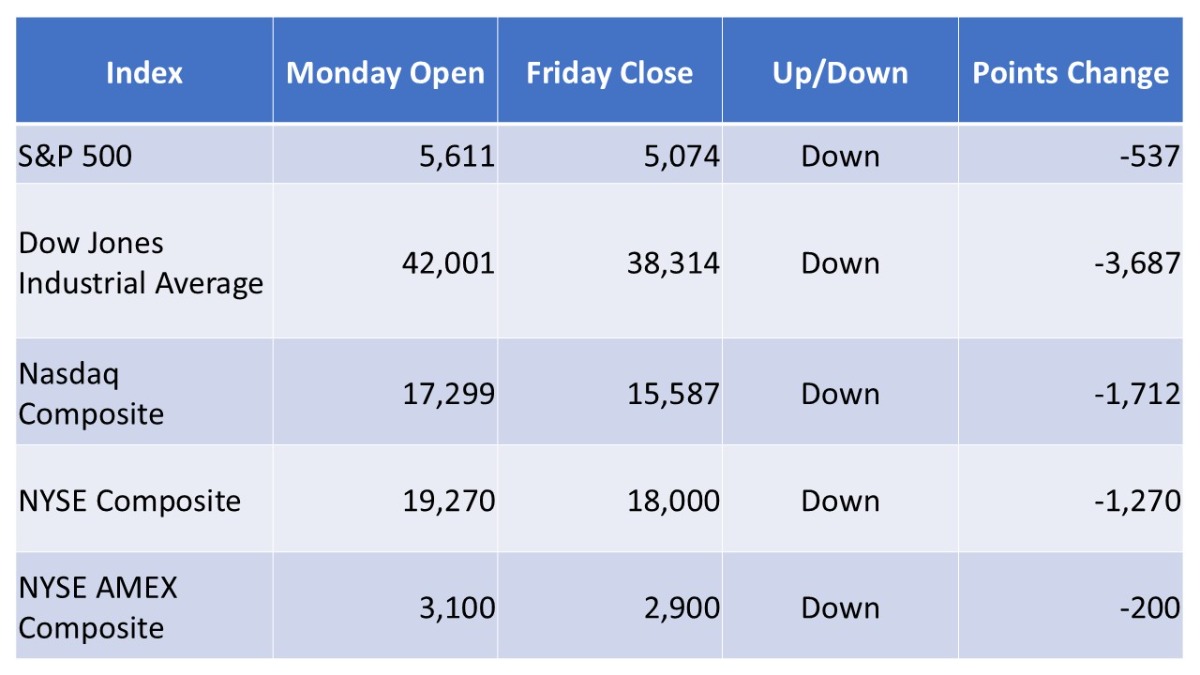Click the Nasdaq Monday open value 17,299
The width and height of the screenshot is (1200, 675).
click(x=448, y=393)
